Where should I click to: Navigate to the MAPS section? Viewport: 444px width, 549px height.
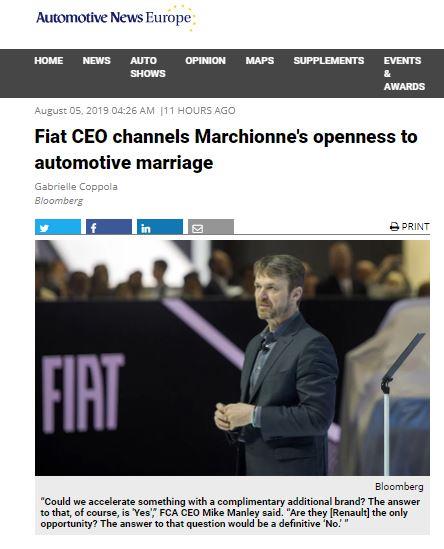tap(259, 61)
